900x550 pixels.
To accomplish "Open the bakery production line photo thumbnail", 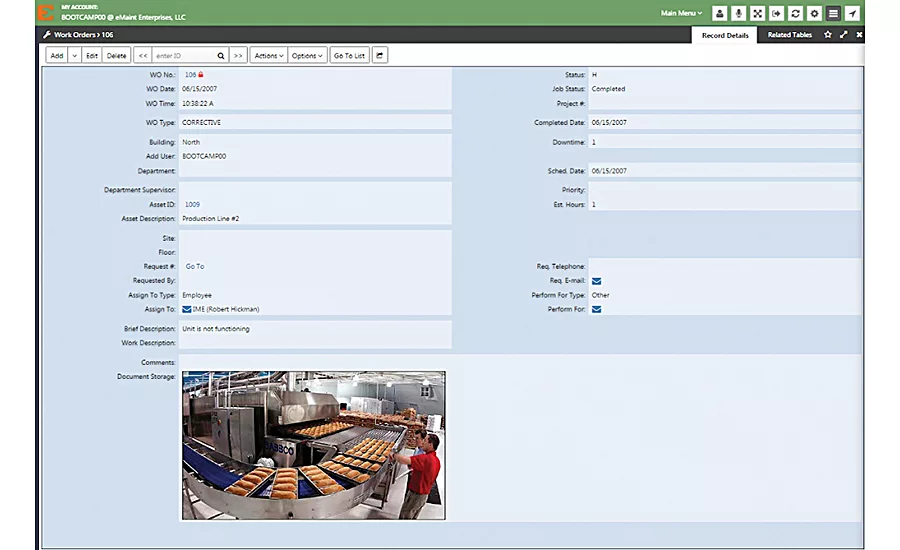I will coord(313,445).
